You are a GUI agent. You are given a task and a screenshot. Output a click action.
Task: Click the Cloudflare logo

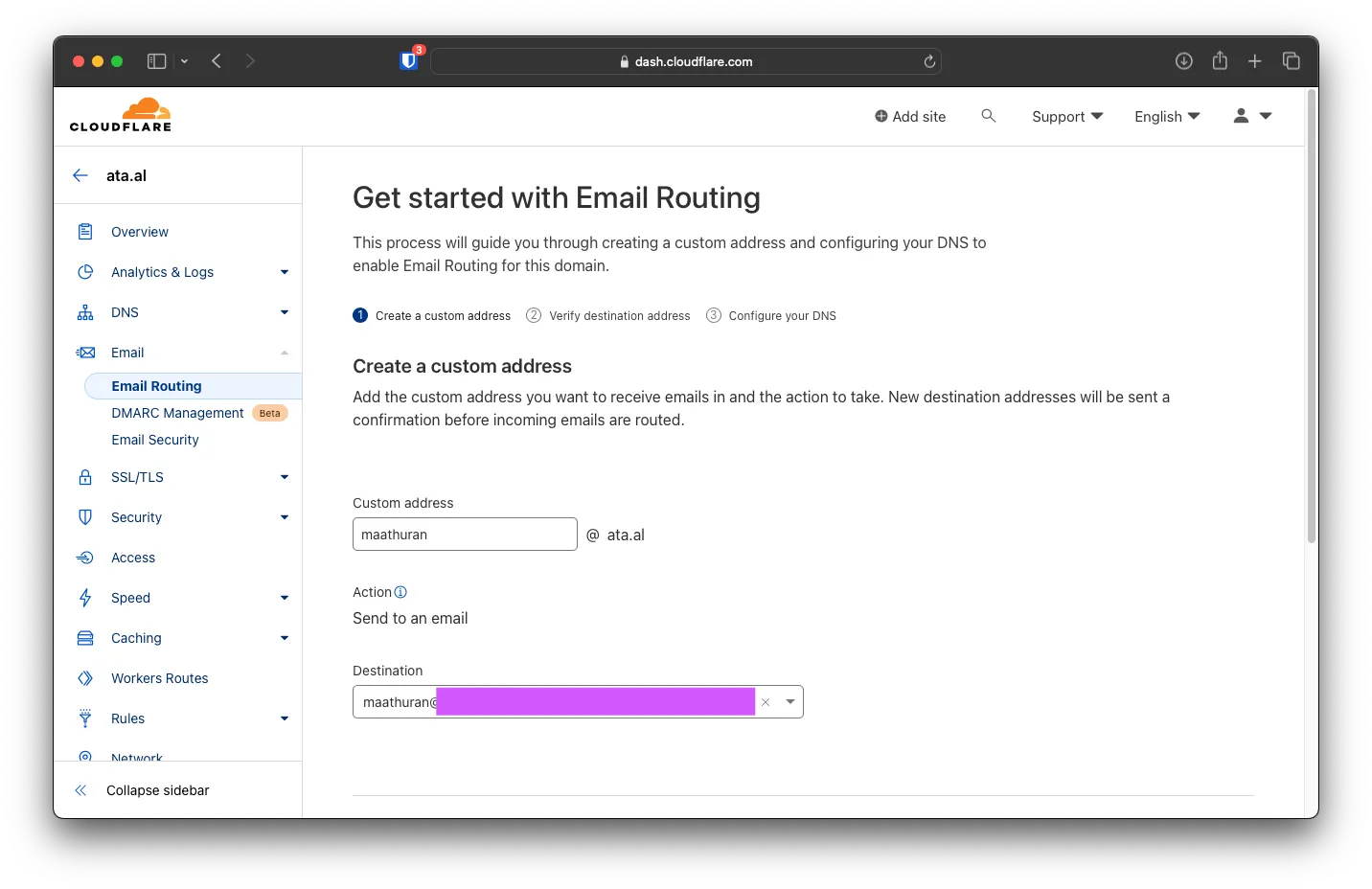tap(121, 114)
